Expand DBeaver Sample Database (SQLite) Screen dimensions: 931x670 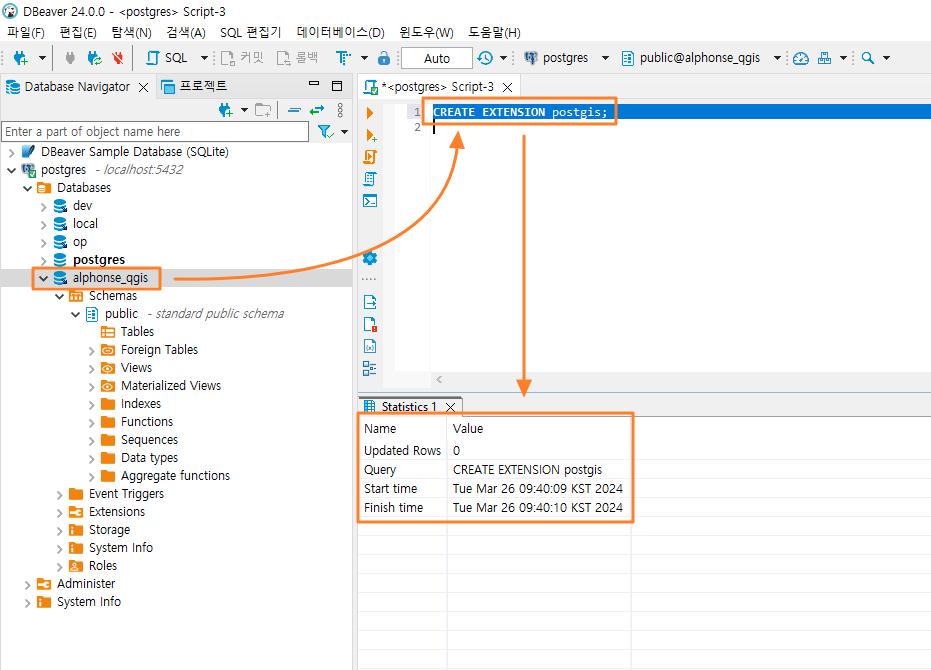coord(11,153)
